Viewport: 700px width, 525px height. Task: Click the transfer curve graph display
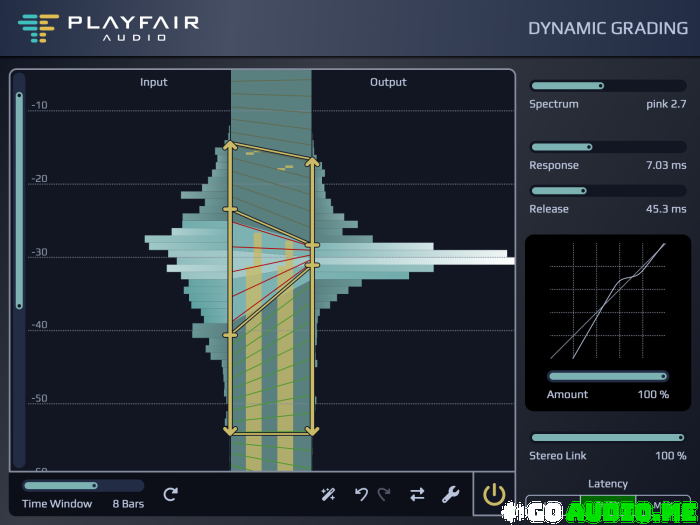click(607, 300)
